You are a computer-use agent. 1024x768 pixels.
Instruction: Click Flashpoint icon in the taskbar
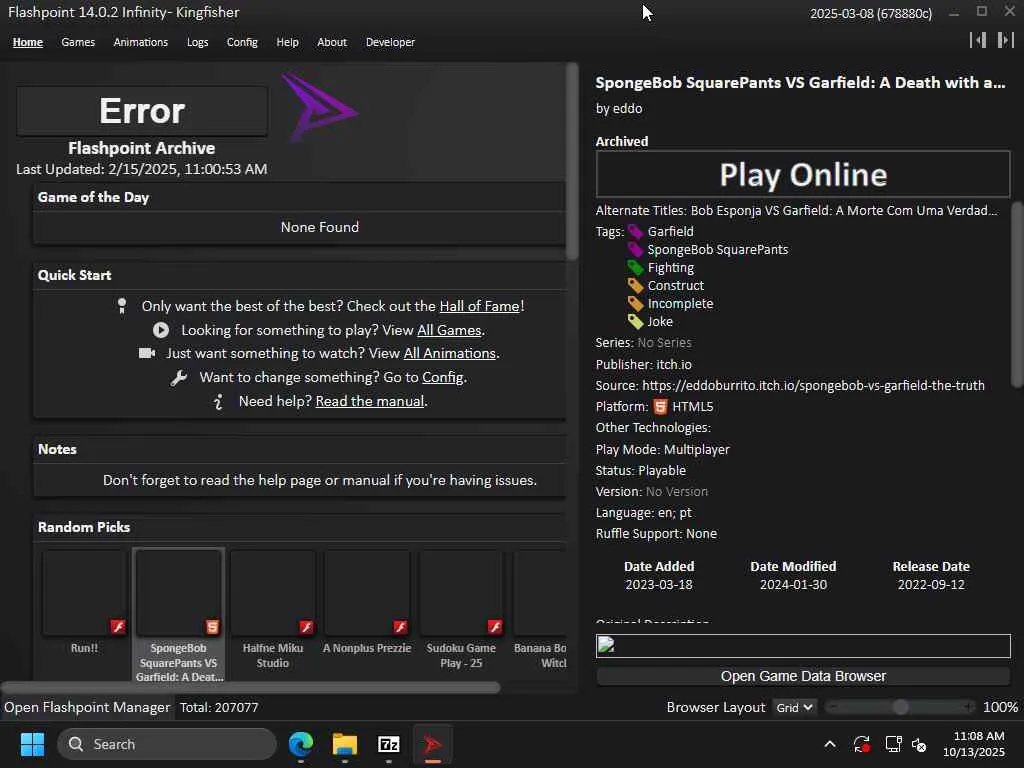pos(432,744)
